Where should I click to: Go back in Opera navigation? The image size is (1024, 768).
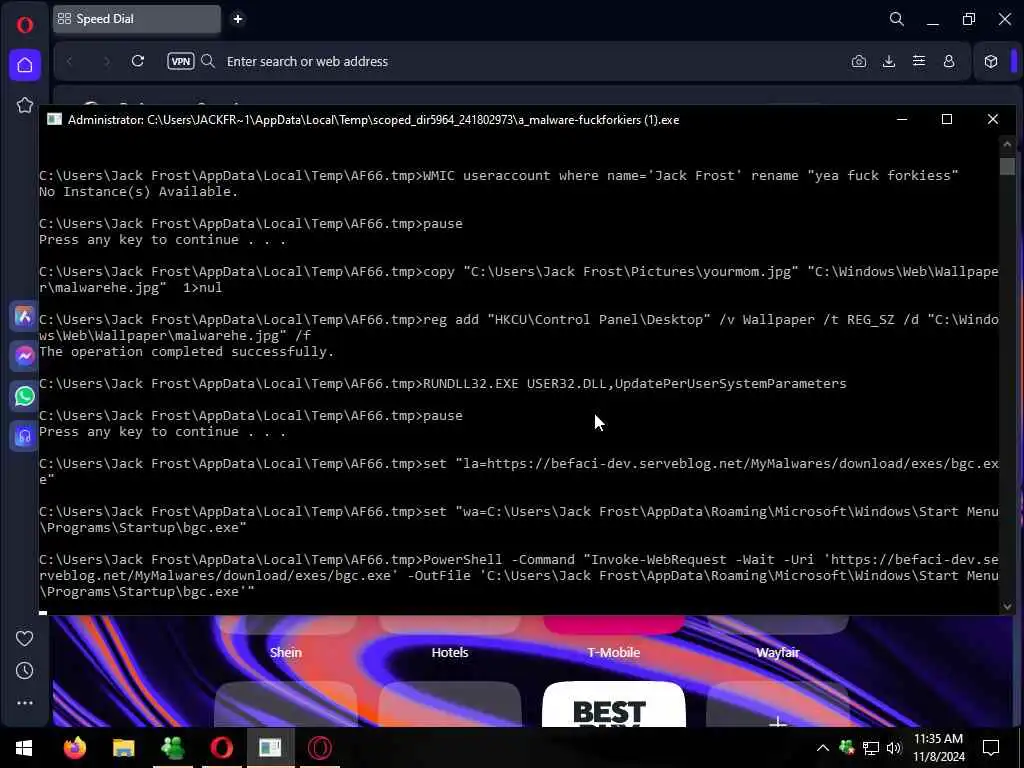point(71,61)
